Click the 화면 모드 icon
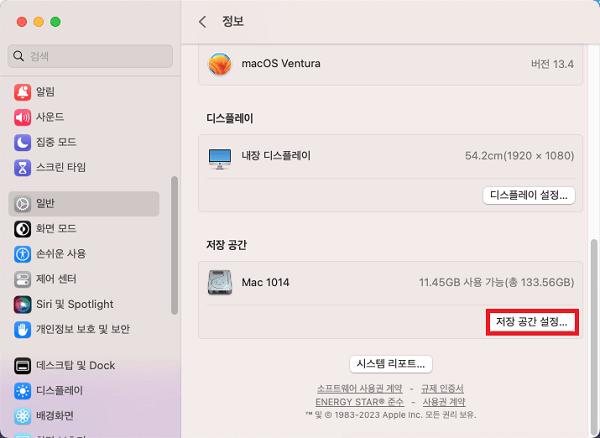This screenshot has height=438, width=600. (22, 229)
